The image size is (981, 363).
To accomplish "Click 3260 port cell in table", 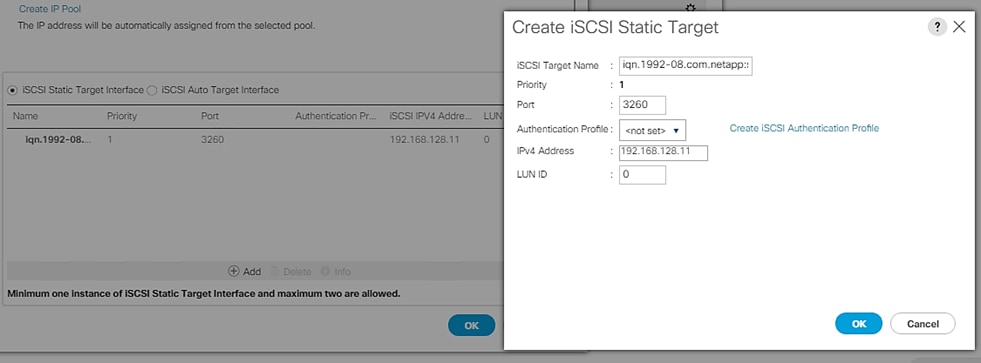I will coord(212,140).
